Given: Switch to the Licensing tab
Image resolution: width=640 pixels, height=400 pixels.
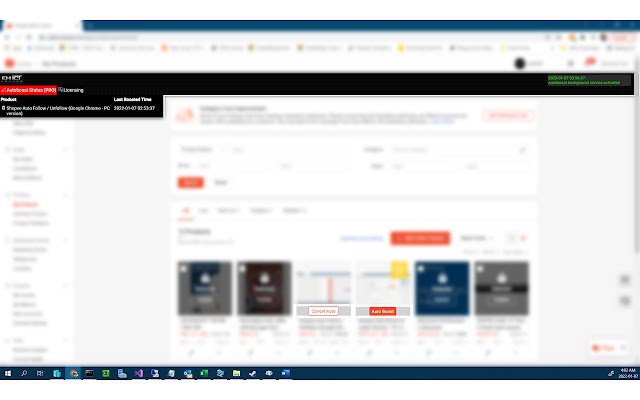Looking at the screenshot, I should 71,90.
